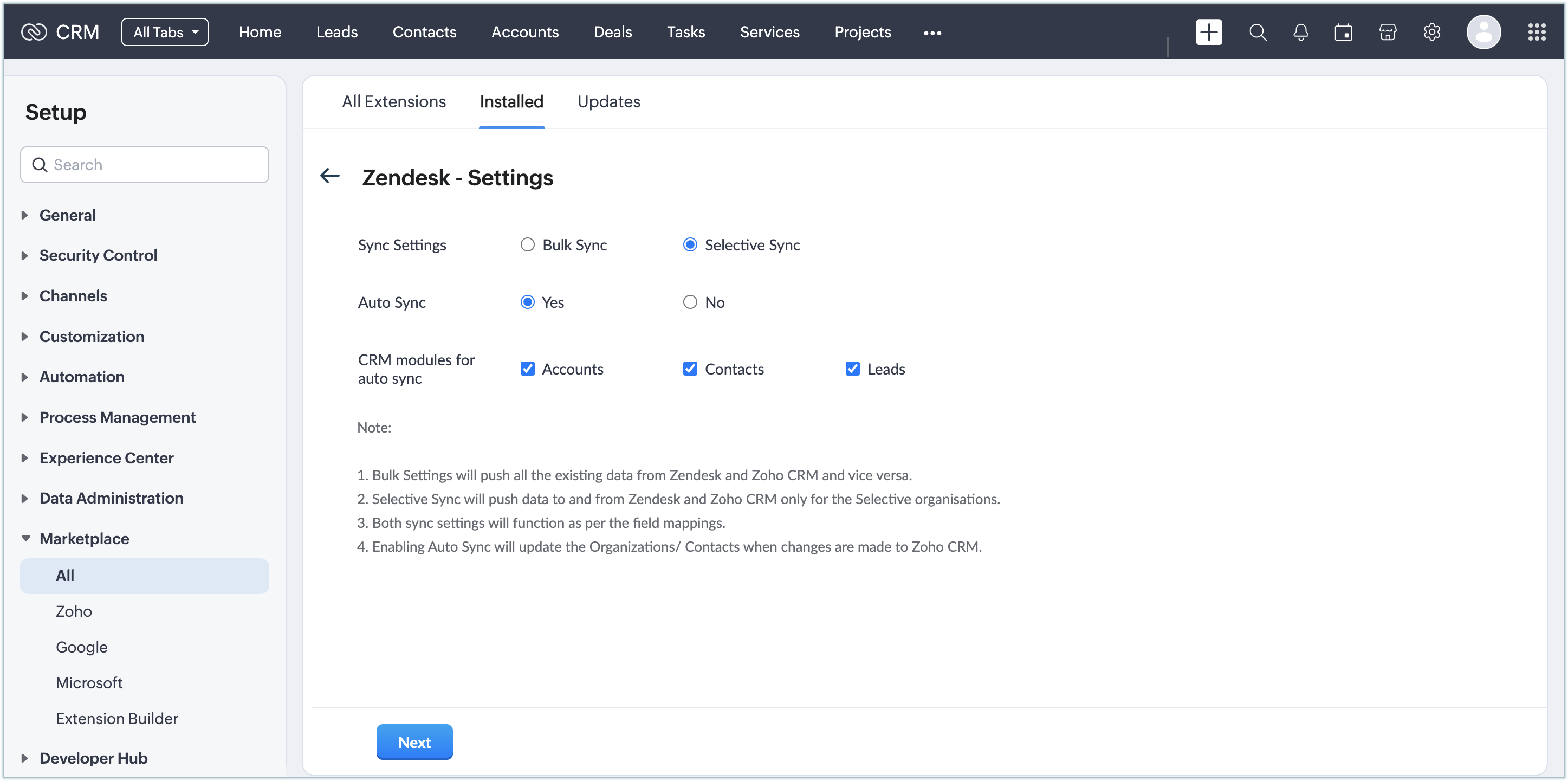1568x781 pixels.
Task: Open the notifications bell icon
Action: coord(1300,31)
